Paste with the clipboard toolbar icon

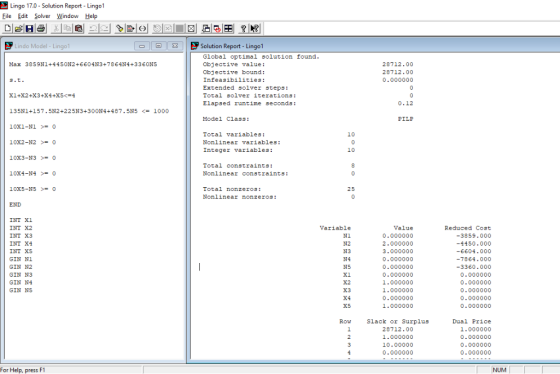[79, 29]
